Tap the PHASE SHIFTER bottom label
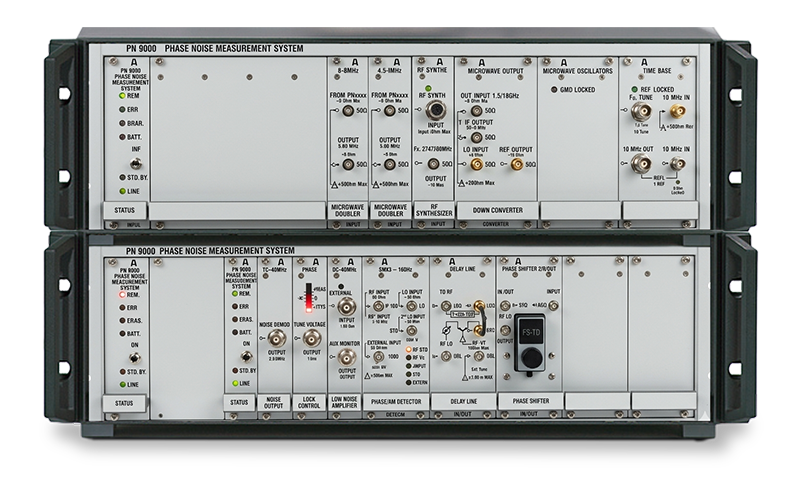The image size is (800, 487). click(x=531, y=401)
